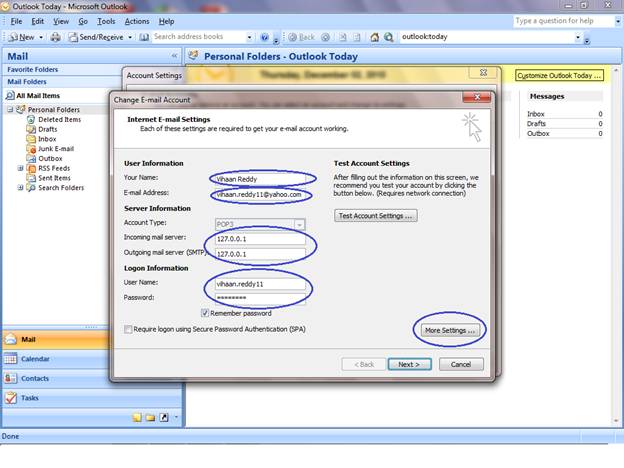624x468 pixels.
Task: Select the Drafts folder in tree
Action: [47, 129]
